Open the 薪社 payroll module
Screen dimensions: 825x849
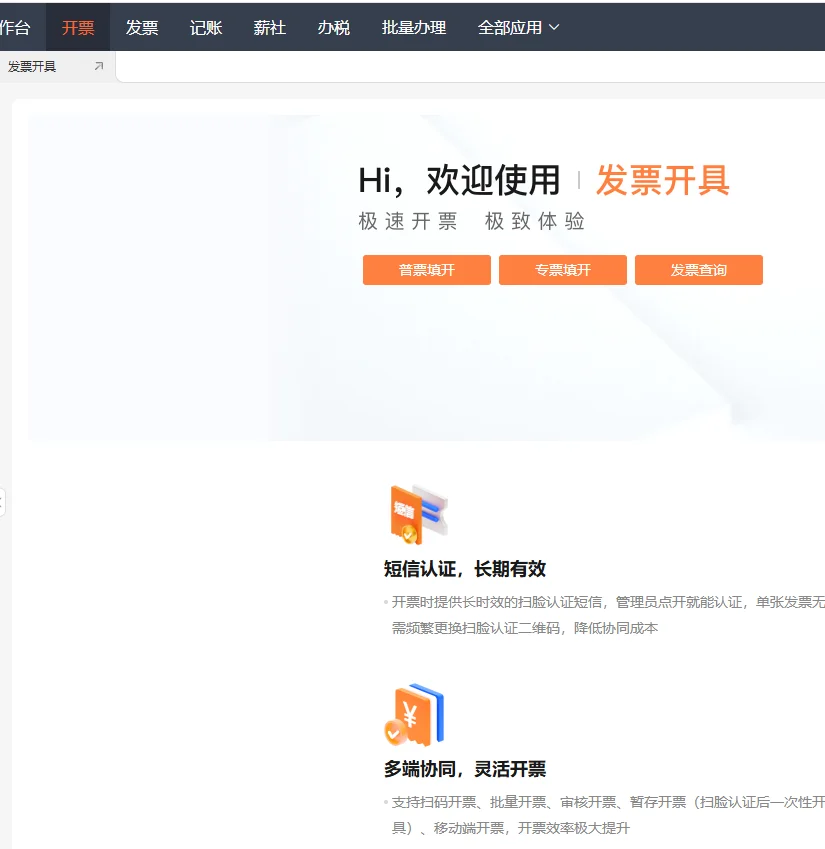[x=269, y=28]
